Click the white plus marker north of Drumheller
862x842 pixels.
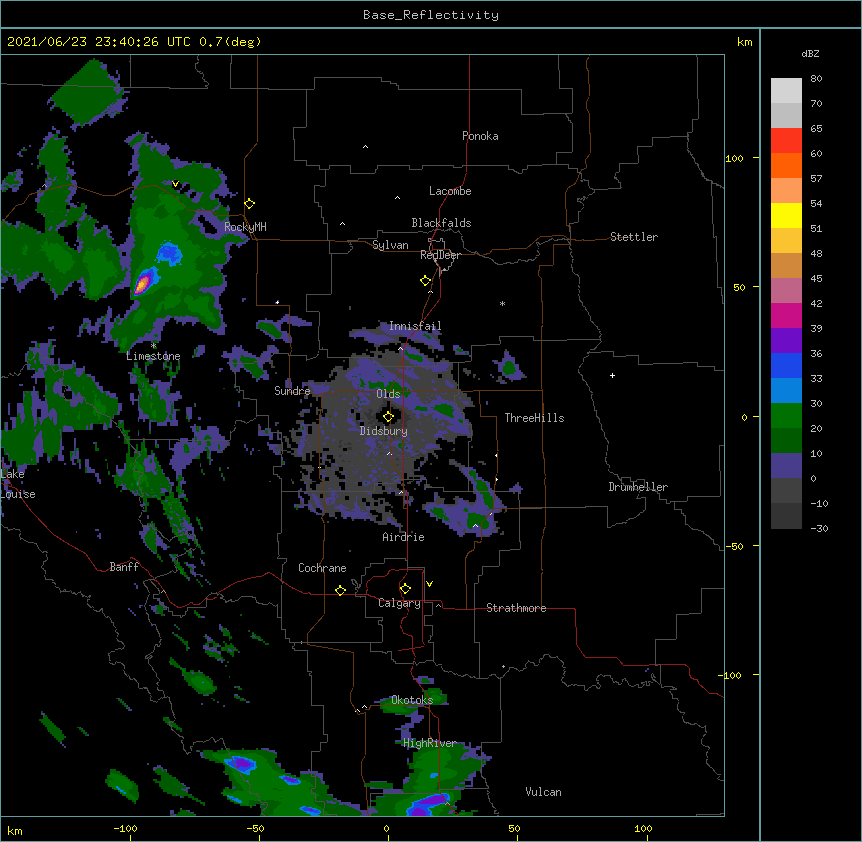(612, 375)
